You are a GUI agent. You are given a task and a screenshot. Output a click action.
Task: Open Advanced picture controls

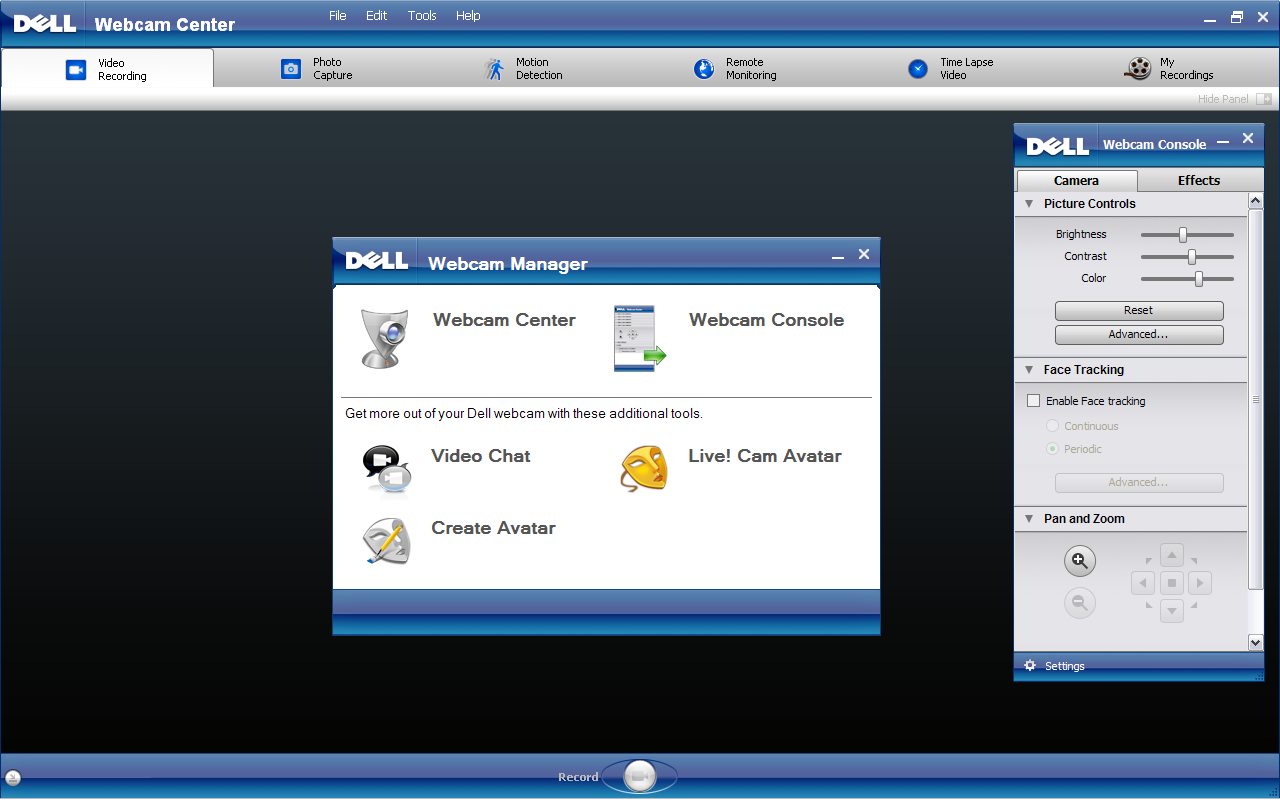[x=1139, y=335]
